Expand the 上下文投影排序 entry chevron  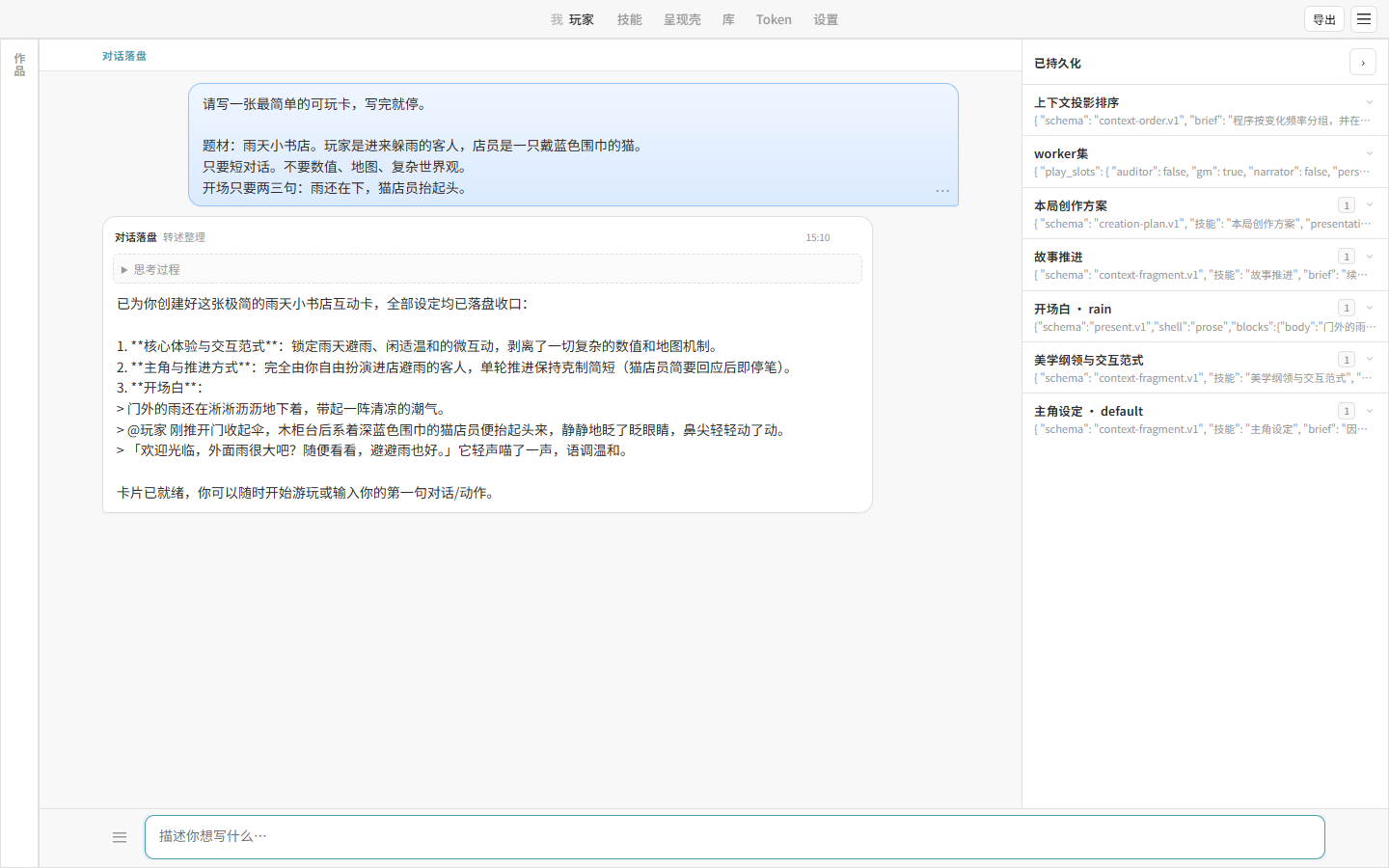coord(1370,102)
